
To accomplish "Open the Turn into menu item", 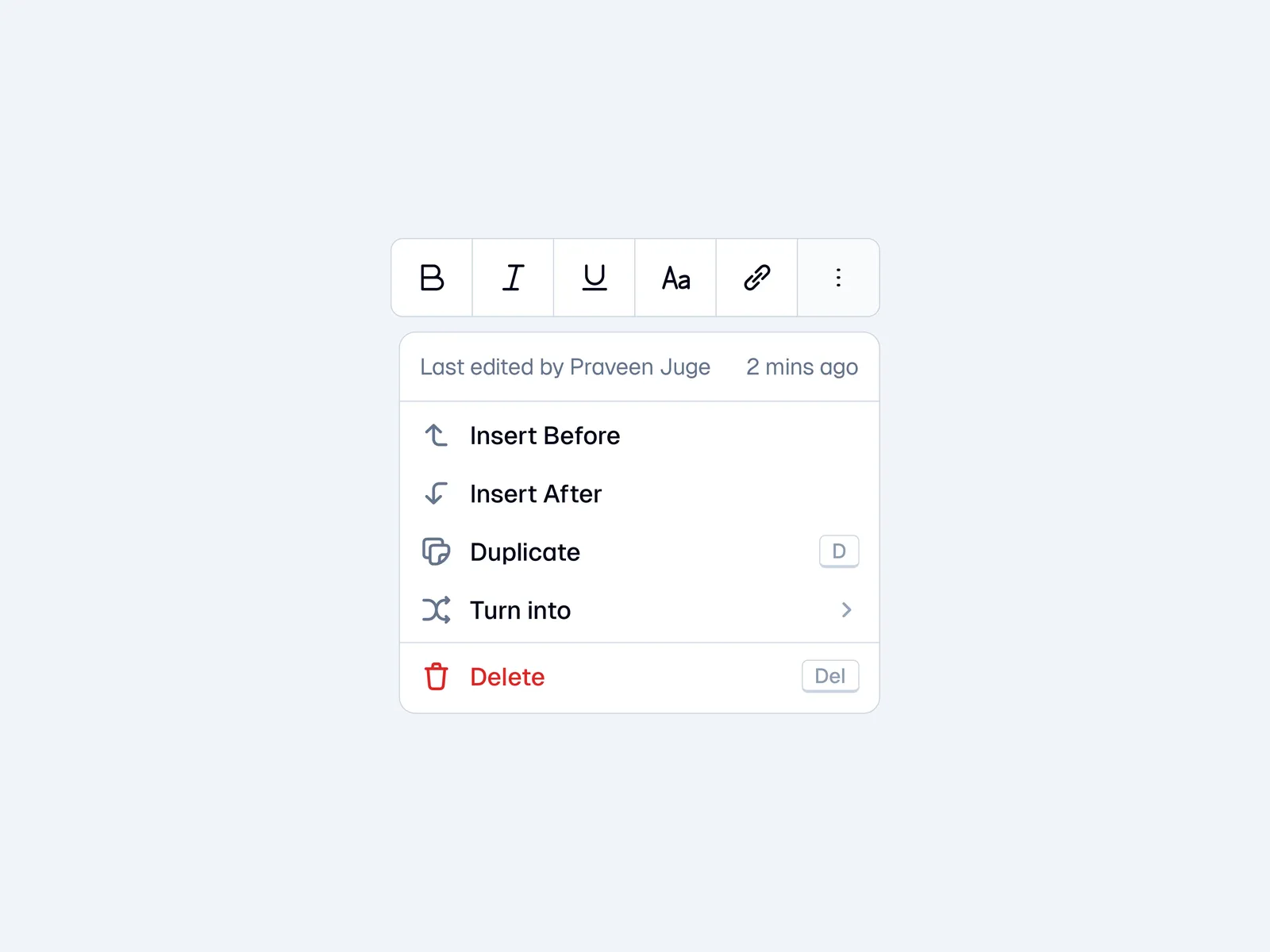I will pyautogui.click(x=520, y=610).
